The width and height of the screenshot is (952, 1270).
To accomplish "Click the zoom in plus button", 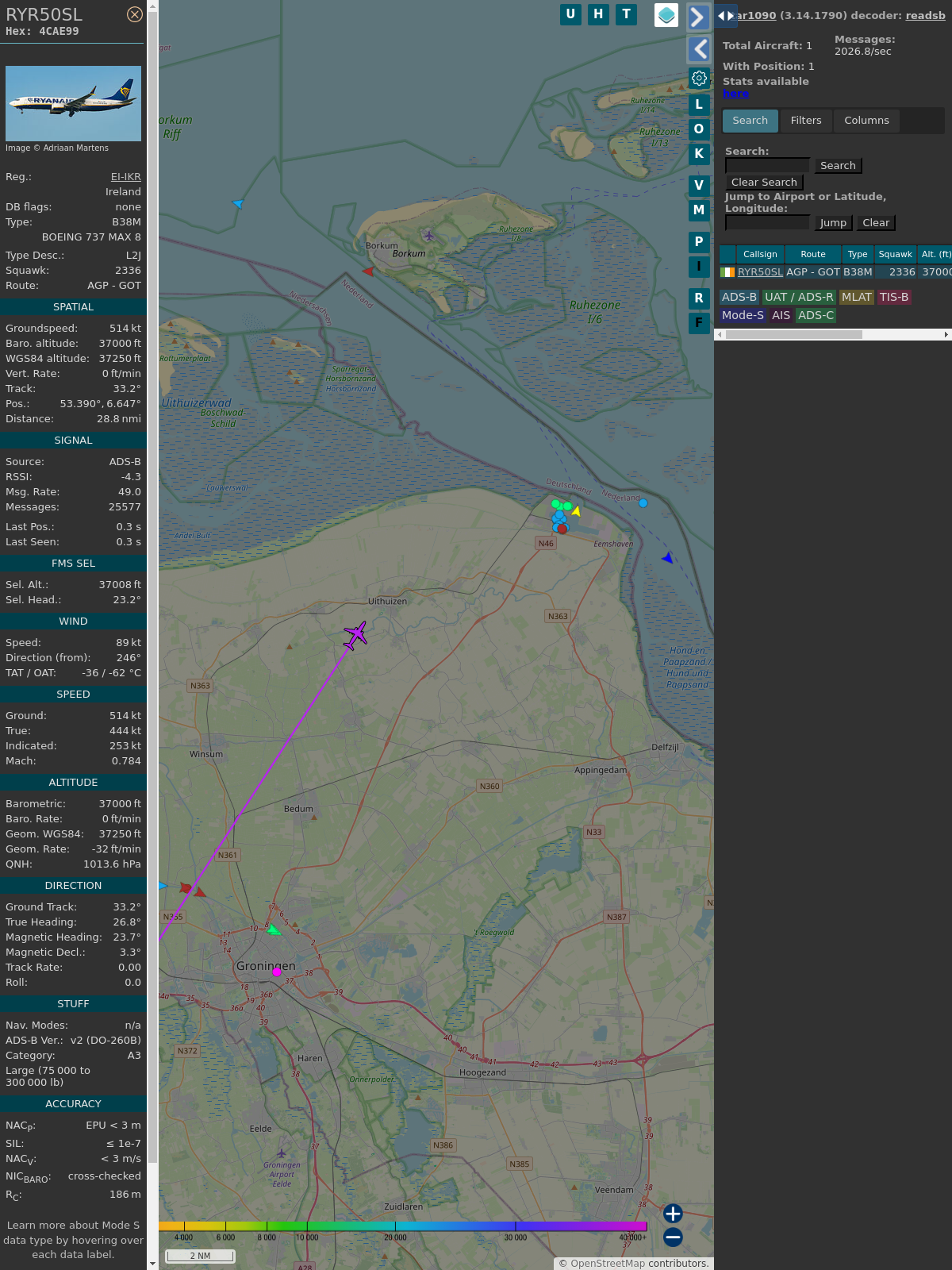I will pos(673,1214).
